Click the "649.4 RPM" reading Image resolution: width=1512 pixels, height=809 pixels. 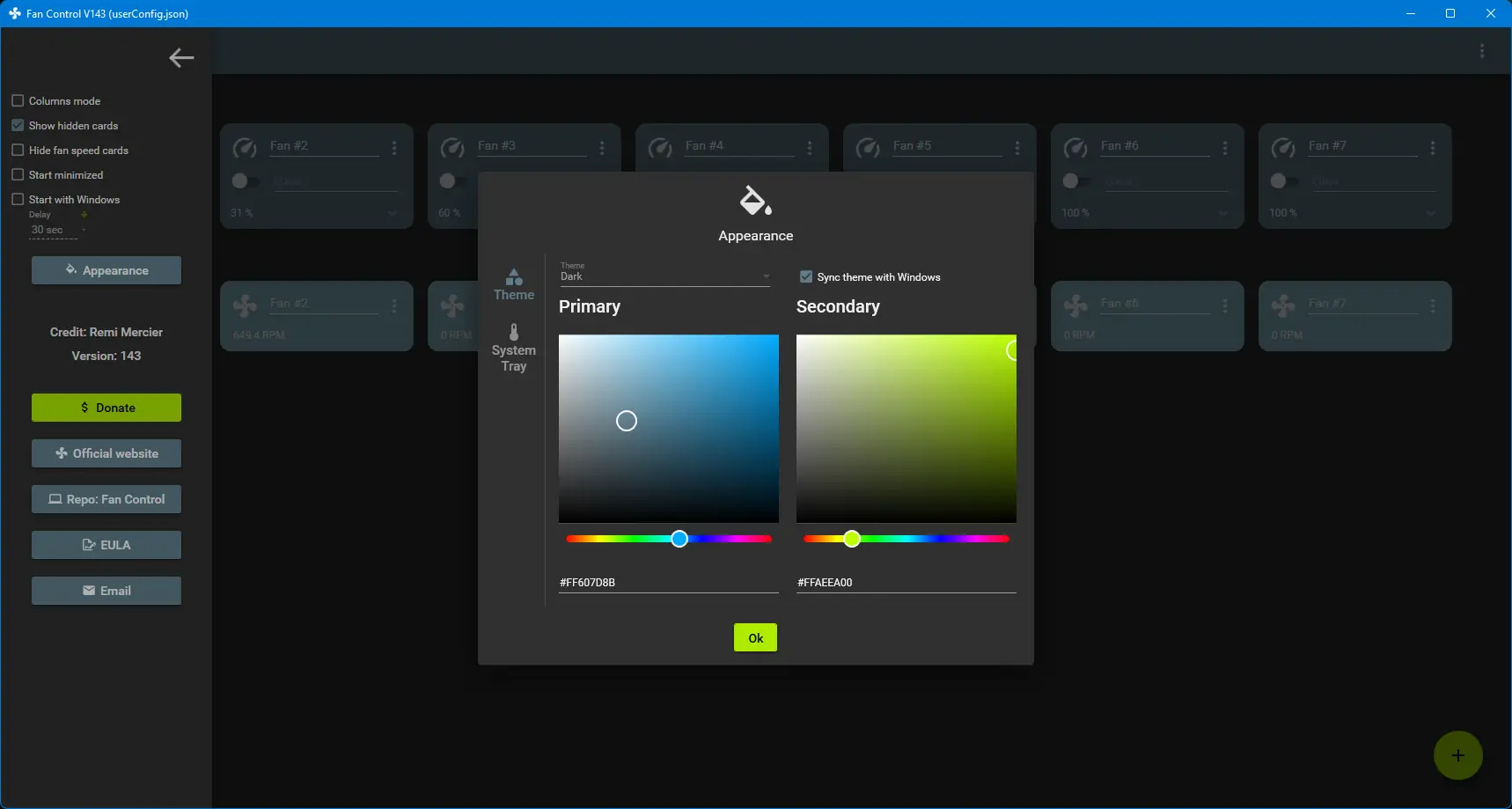(259, 335)
